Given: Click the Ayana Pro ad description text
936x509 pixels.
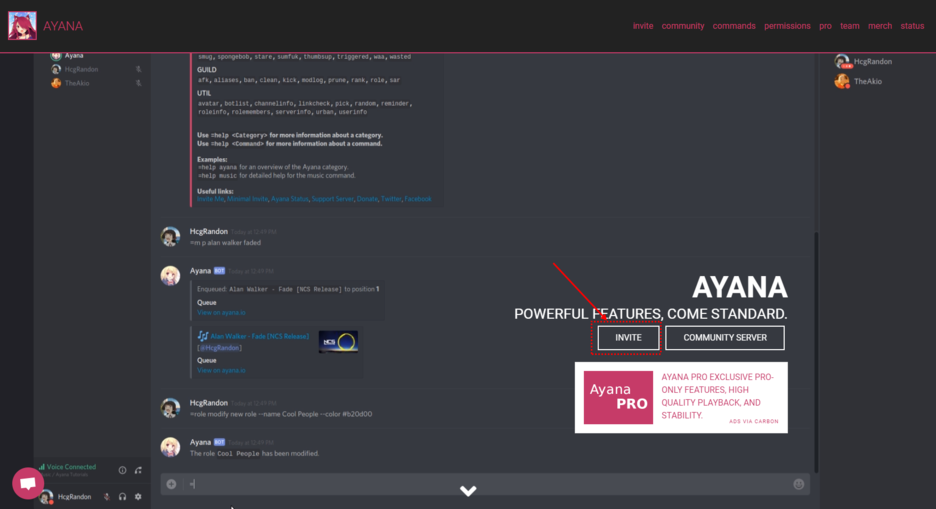Looking at the screenshot, I should point(718,396).
